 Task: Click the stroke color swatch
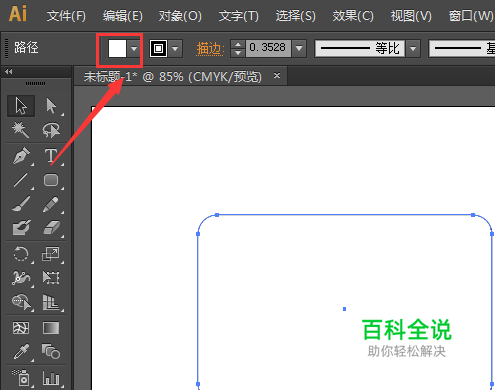pyautogui.click(x=158, y=49)
